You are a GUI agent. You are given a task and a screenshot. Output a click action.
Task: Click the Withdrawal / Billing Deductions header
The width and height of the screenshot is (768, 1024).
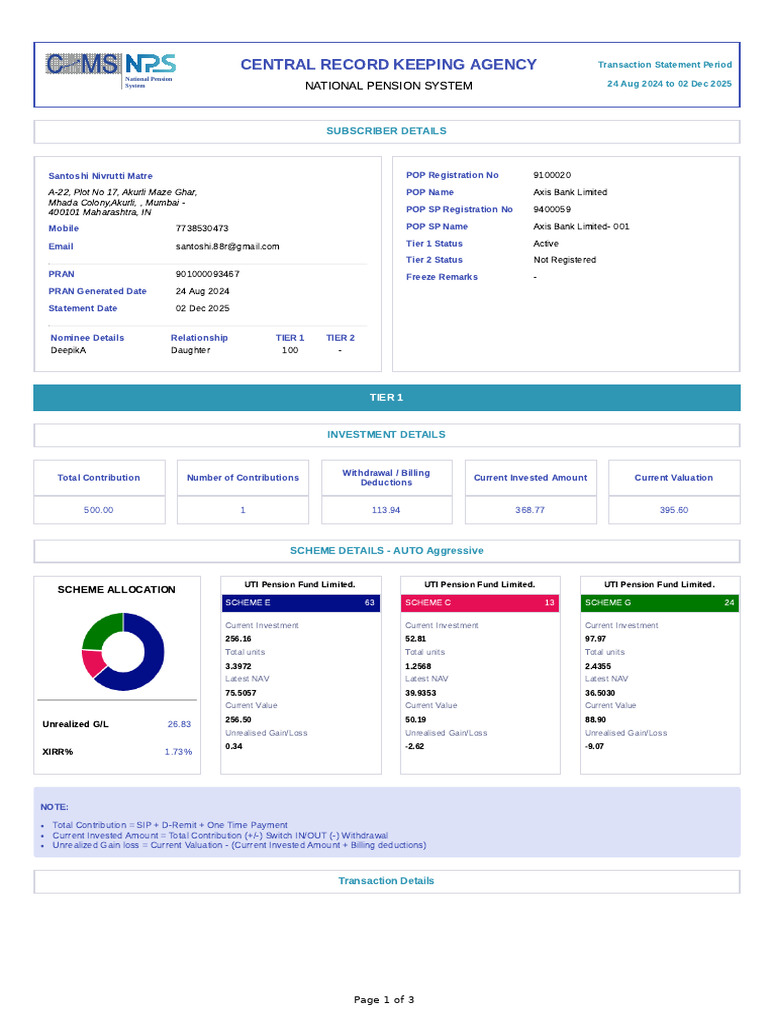point(387,478)
